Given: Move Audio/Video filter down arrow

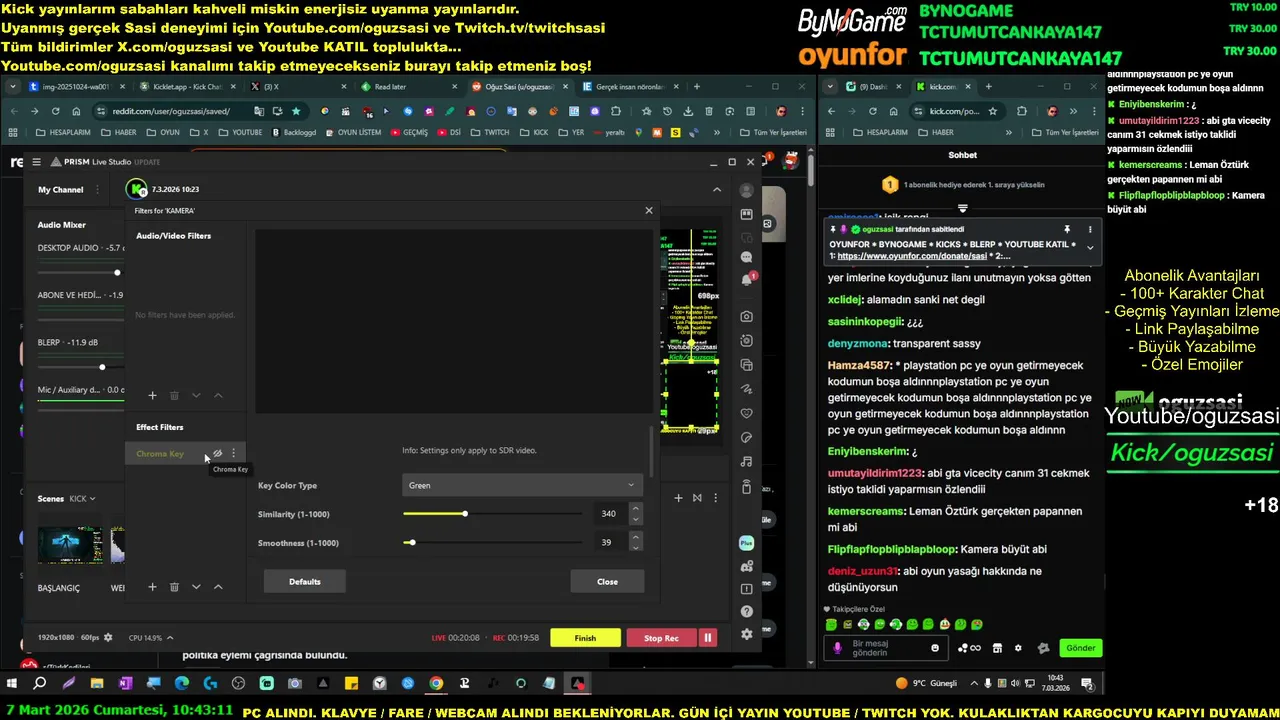Looking at the screenshot, I should pyautogui.click(x=196, y=396).
